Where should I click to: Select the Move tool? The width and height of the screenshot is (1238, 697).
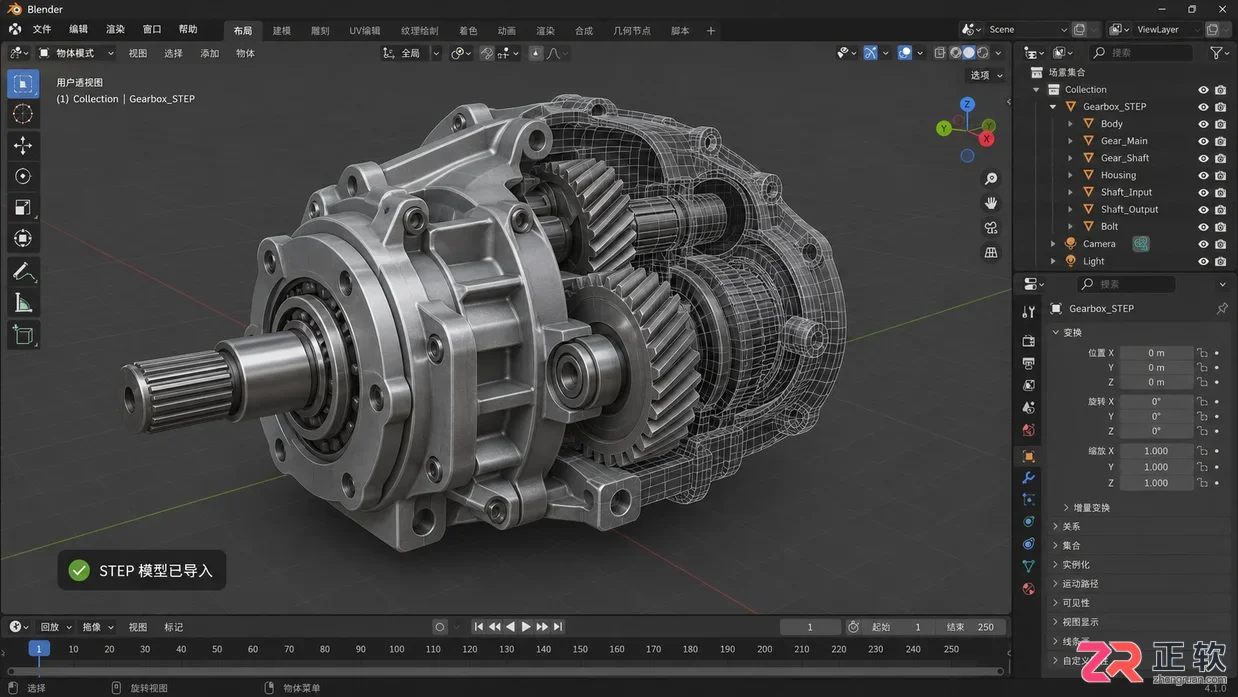23,146
